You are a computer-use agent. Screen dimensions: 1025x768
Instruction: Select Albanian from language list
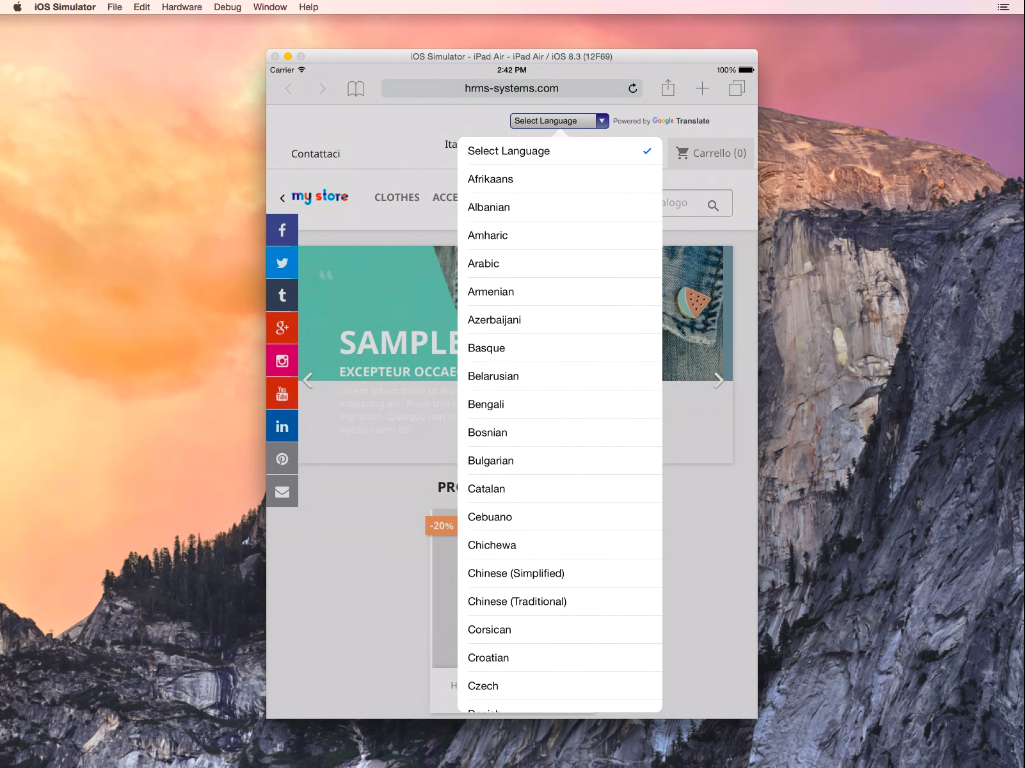560,207
